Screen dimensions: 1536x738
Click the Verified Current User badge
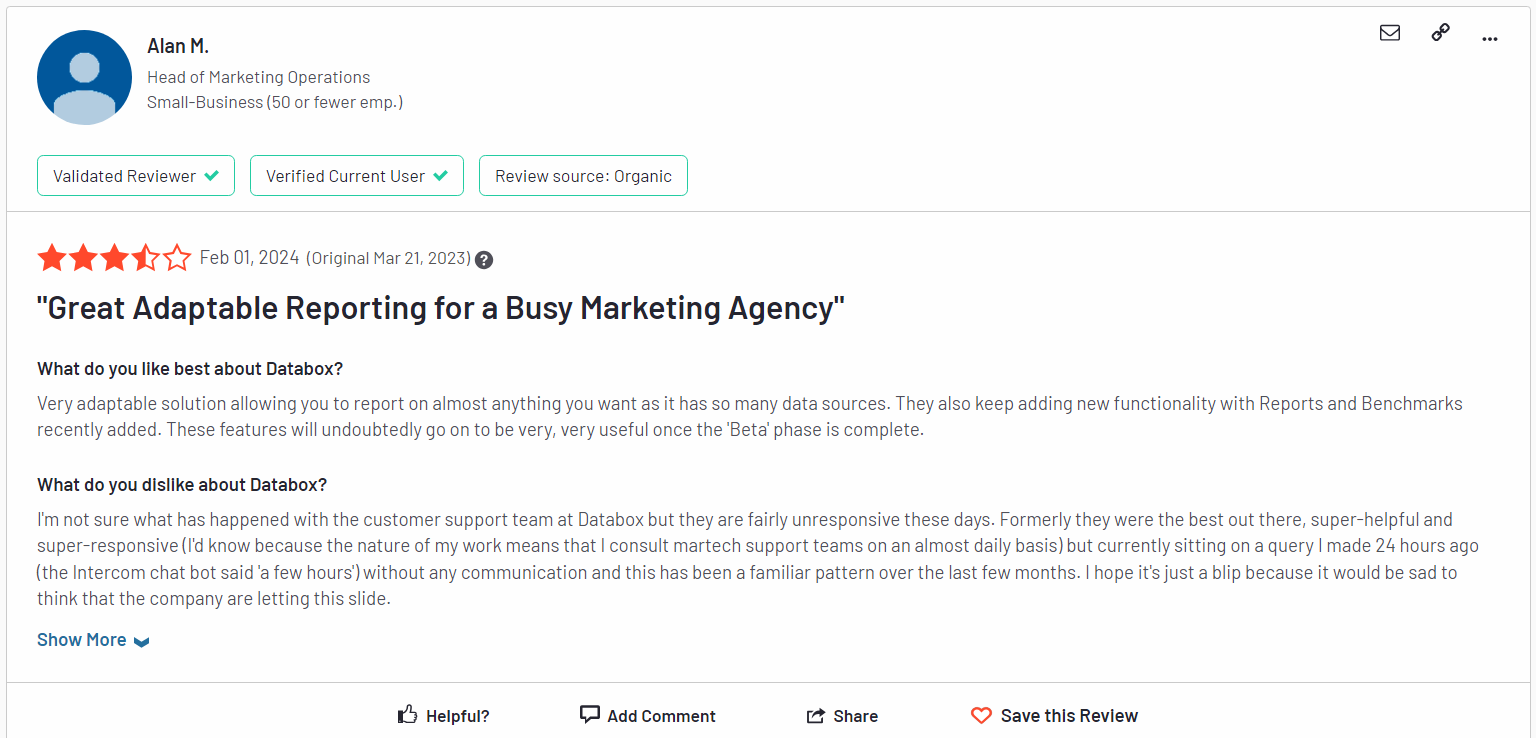tap(357, 176)
